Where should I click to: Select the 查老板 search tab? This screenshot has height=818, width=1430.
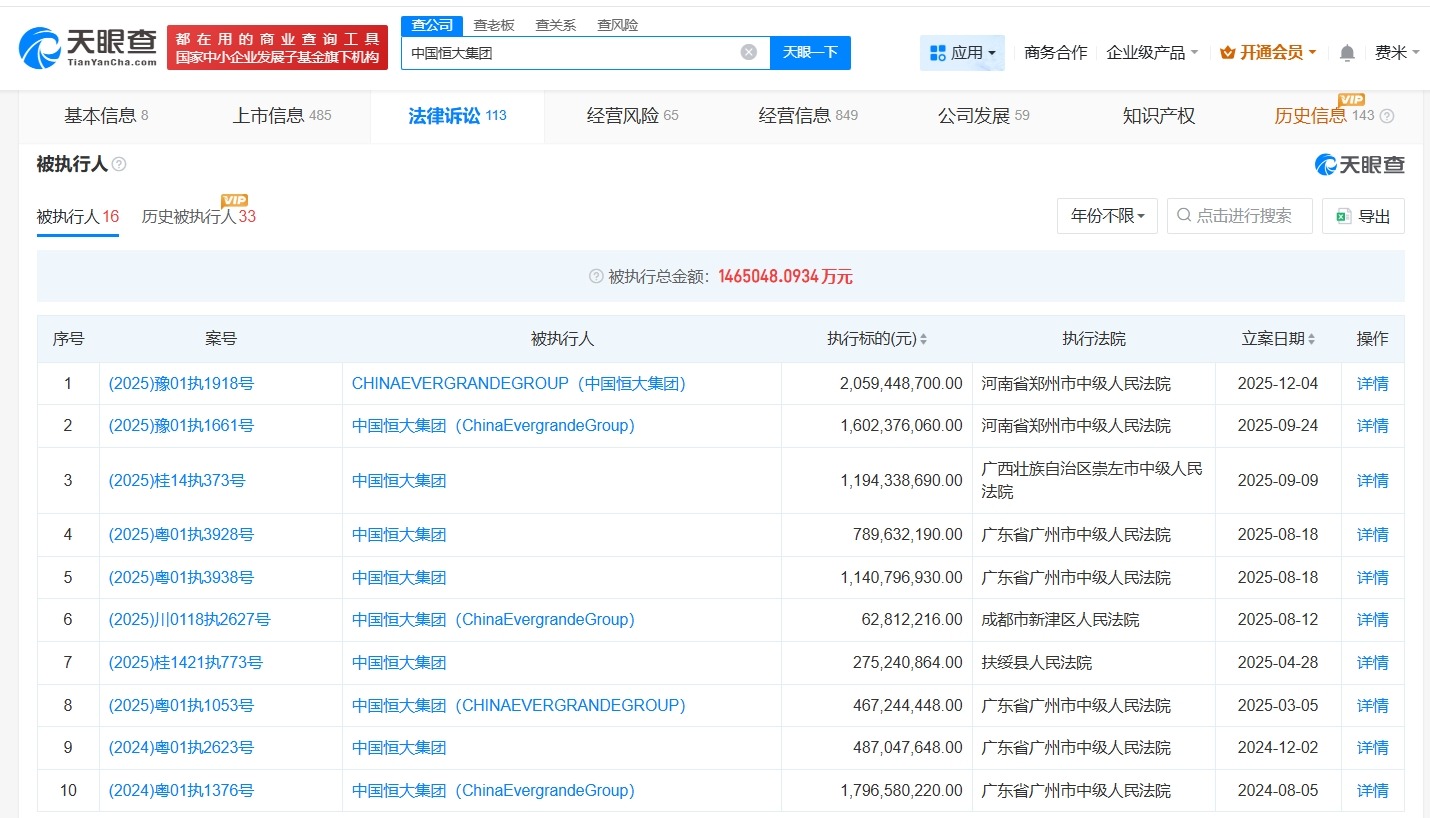tap(495, 24)
